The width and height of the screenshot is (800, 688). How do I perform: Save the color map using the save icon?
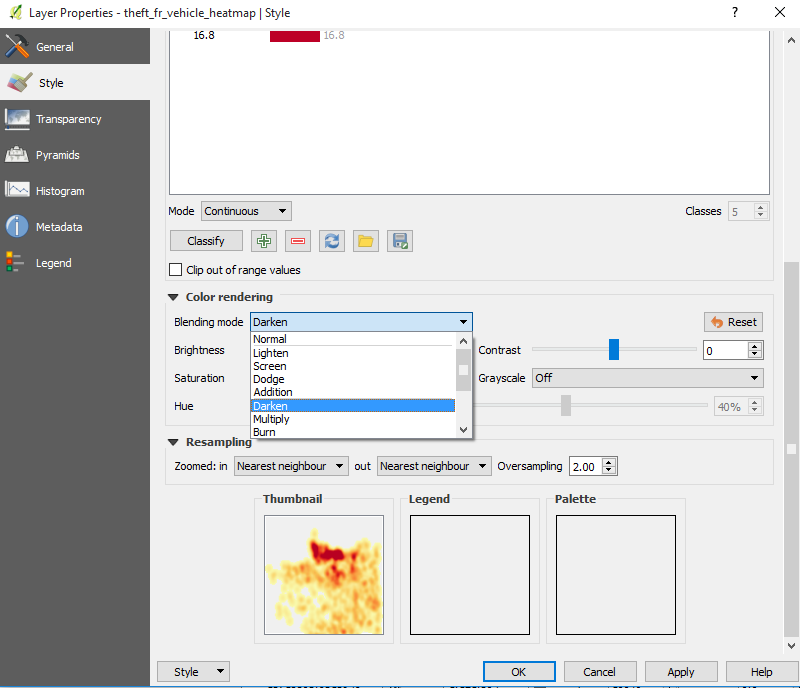click(x=398, y=240)
